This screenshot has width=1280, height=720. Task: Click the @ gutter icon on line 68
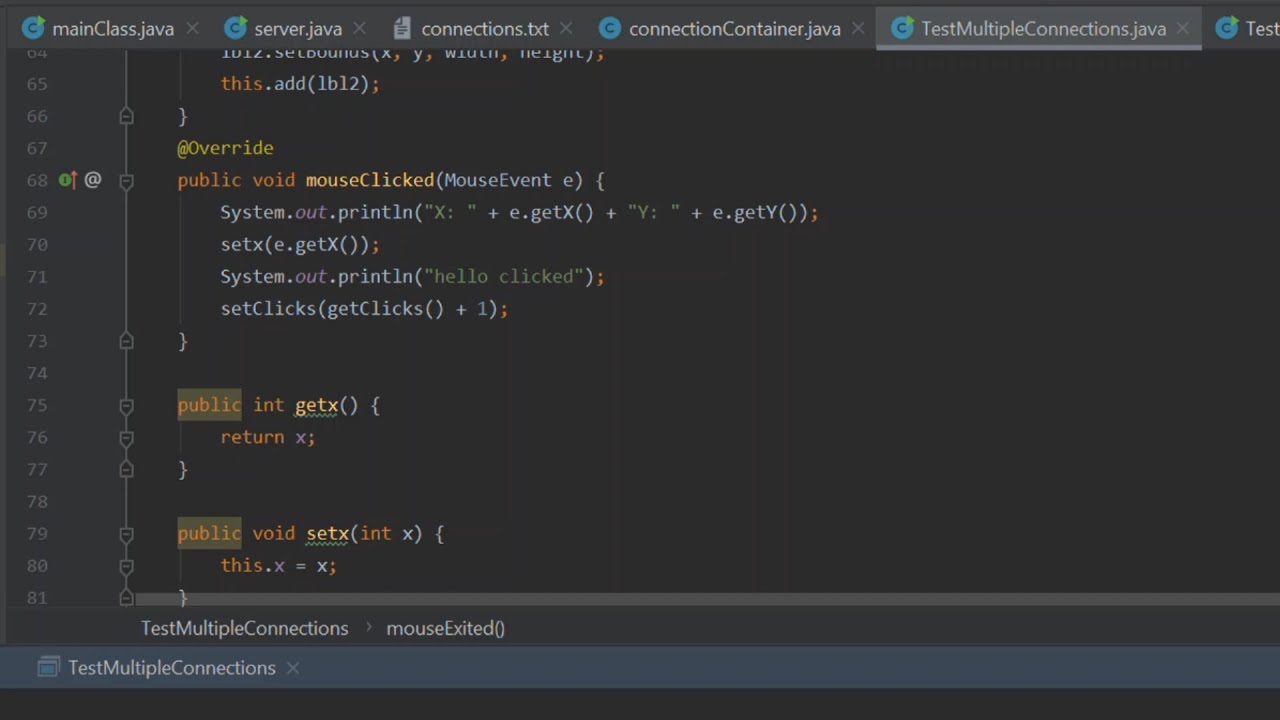93,180
